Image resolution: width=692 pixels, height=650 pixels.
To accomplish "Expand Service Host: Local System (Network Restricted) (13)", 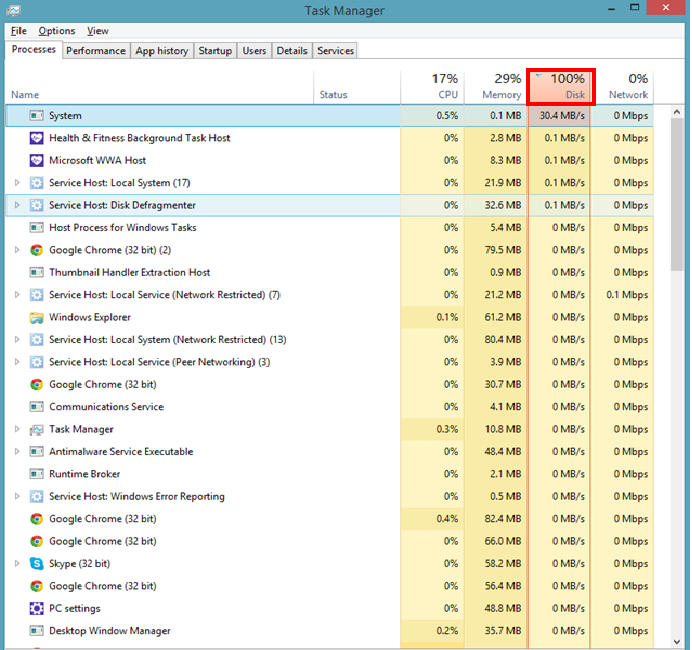I will point(17,340).
